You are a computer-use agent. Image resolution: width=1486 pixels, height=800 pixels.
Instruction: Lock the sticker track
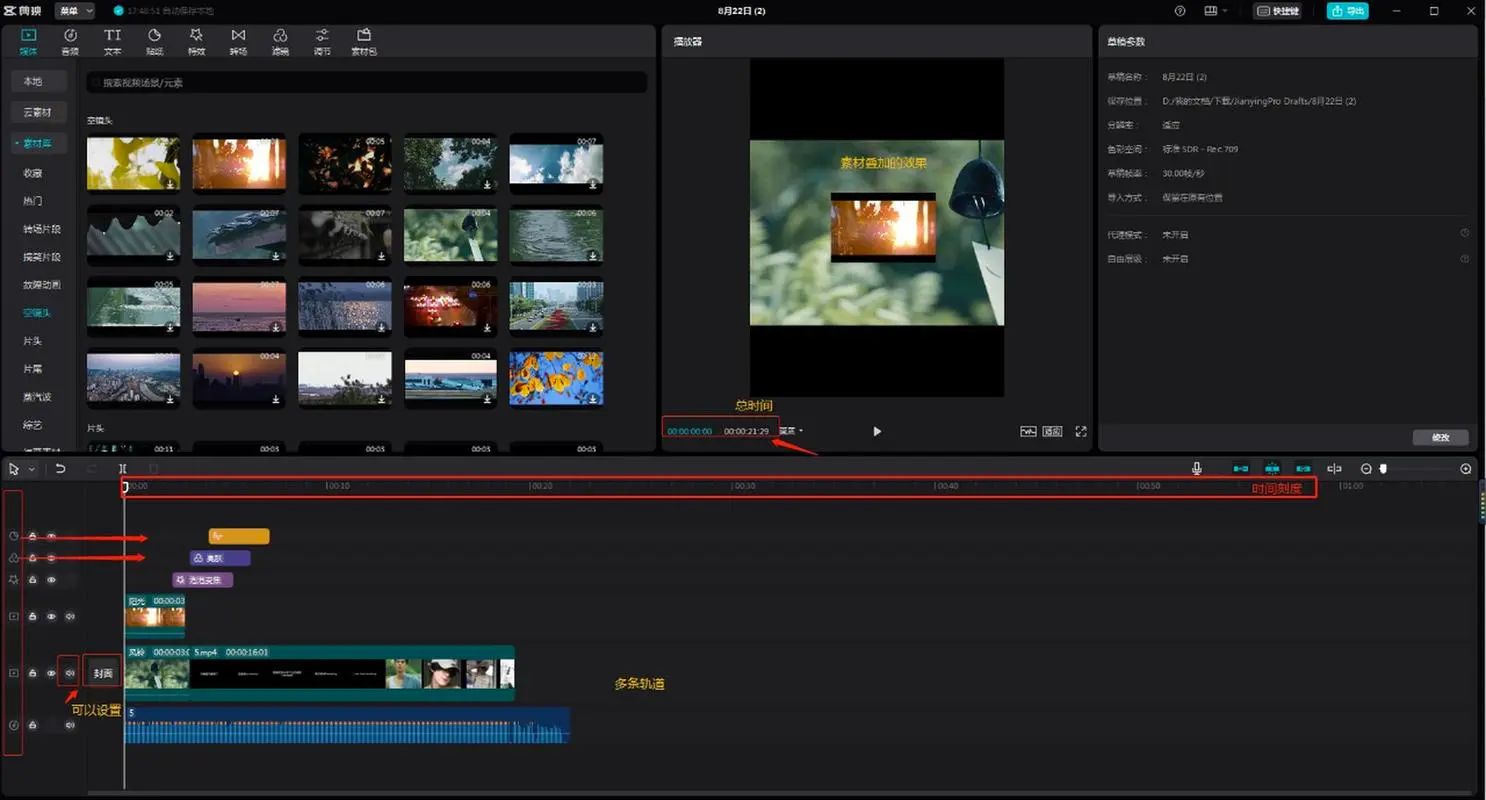click(32, 536)
